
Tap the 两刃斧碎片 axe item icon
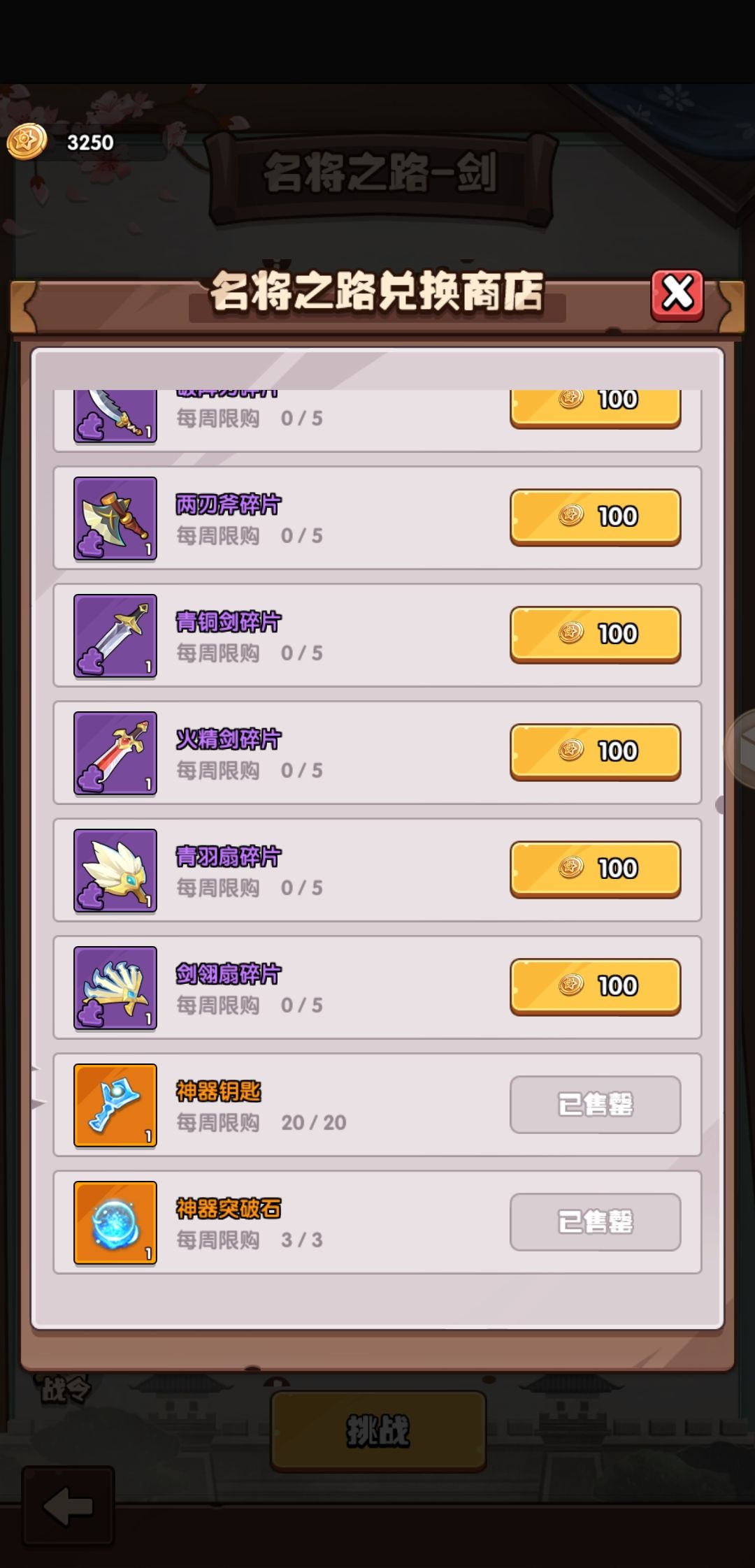click(115, 518)
